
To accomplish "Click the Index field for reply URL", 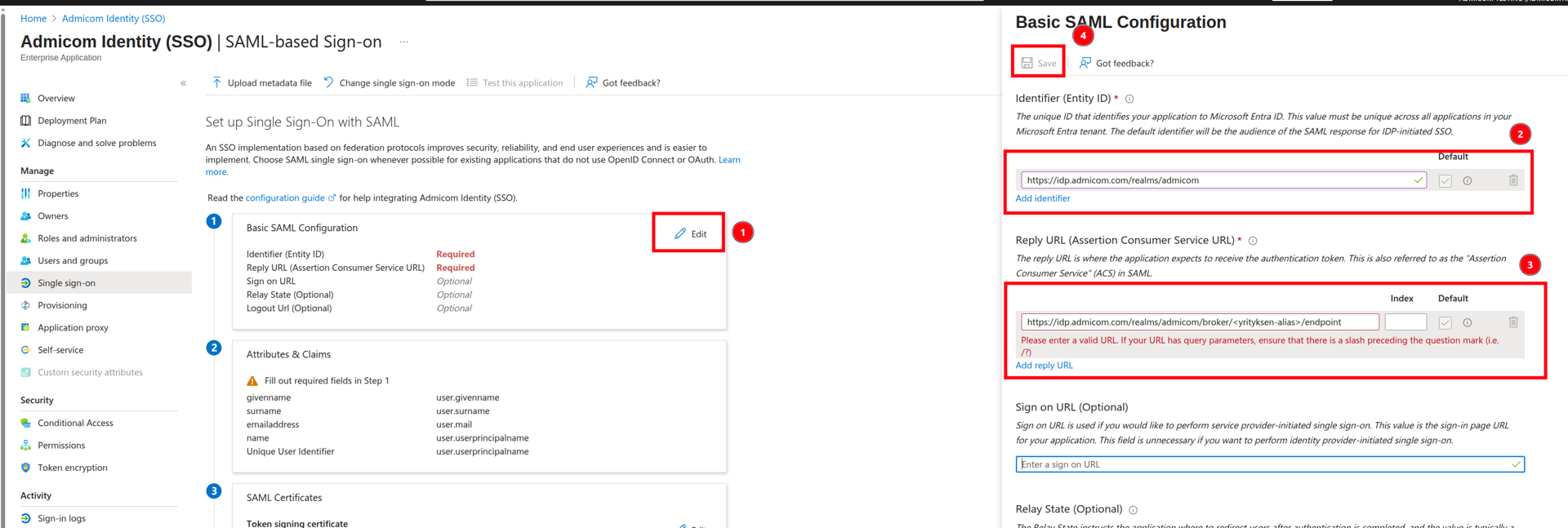I will coord(1405,322).
